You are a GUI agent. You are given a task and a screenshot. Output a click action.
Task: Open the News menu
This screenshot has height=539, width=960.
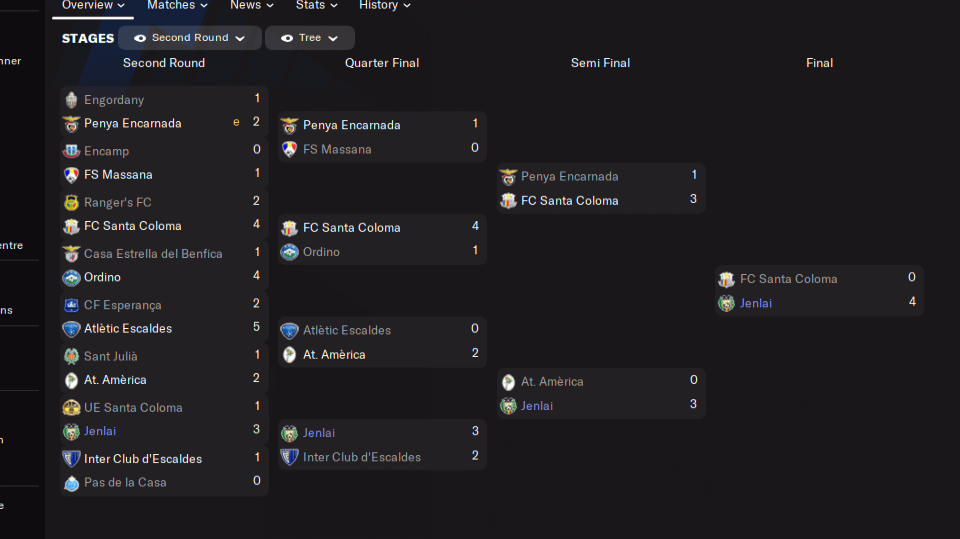[x=251, y=6]
